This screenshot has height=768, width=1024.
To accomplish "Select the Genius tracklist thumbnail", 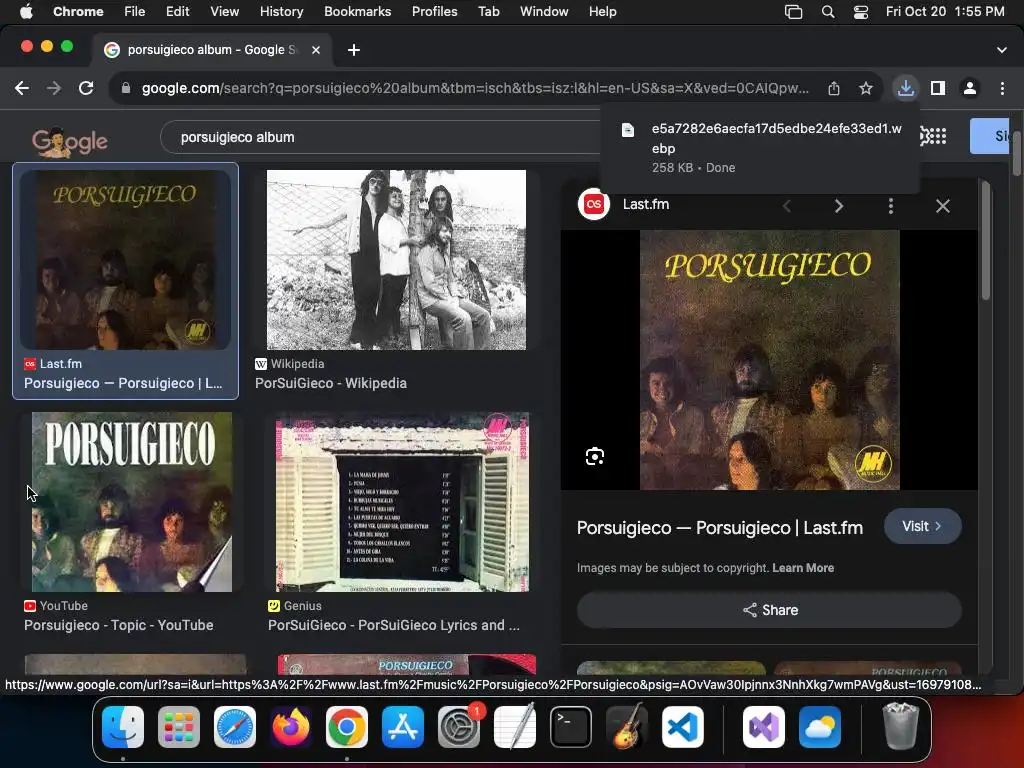I will (x=402, y=502).
